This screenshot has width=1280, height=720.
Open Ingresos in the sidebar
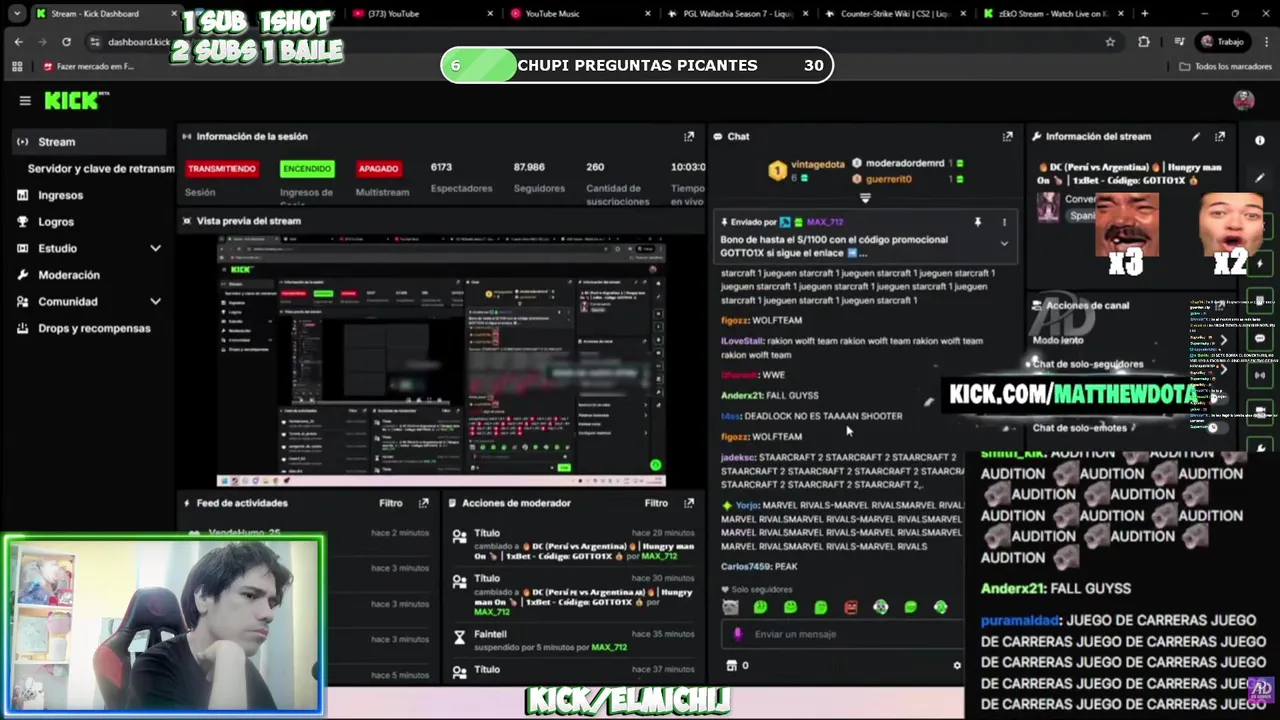pyautogui.click(x=60, y=195)
